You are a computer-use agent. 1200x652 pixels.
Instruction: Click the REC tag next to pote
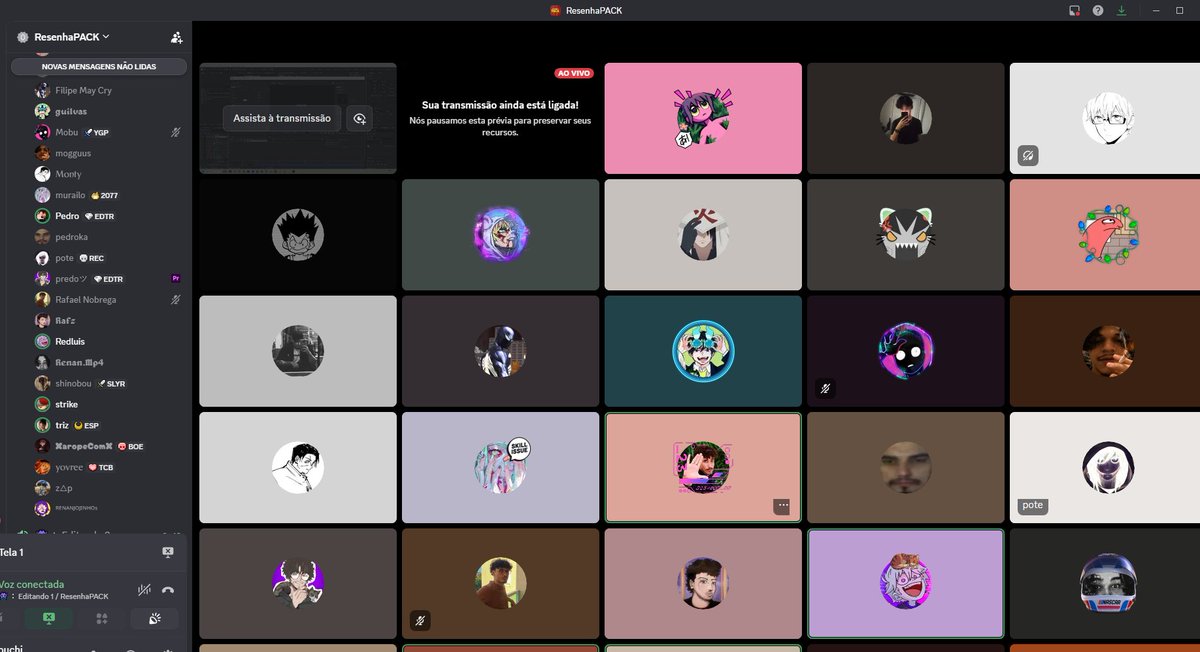click(x=91, y=258)
